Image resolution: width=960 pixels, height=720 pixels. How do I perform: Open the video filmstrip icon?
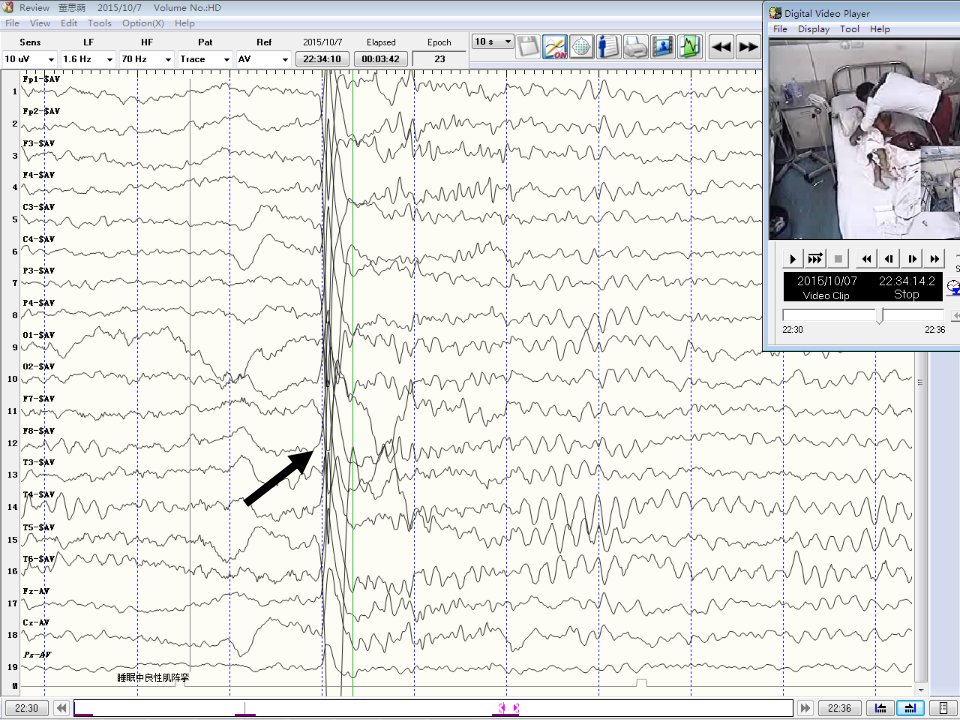click(663, 47)
